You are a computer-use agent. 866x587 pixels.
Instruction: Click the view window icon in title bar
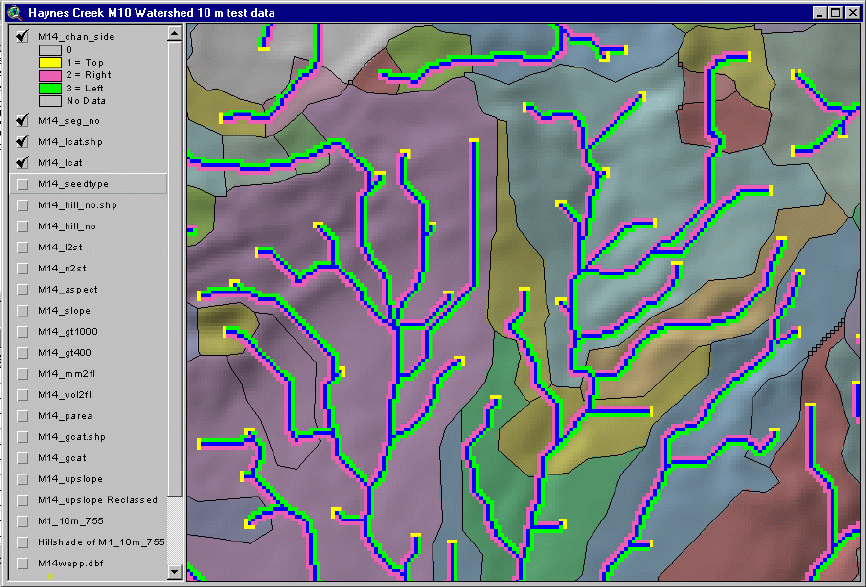13,12
